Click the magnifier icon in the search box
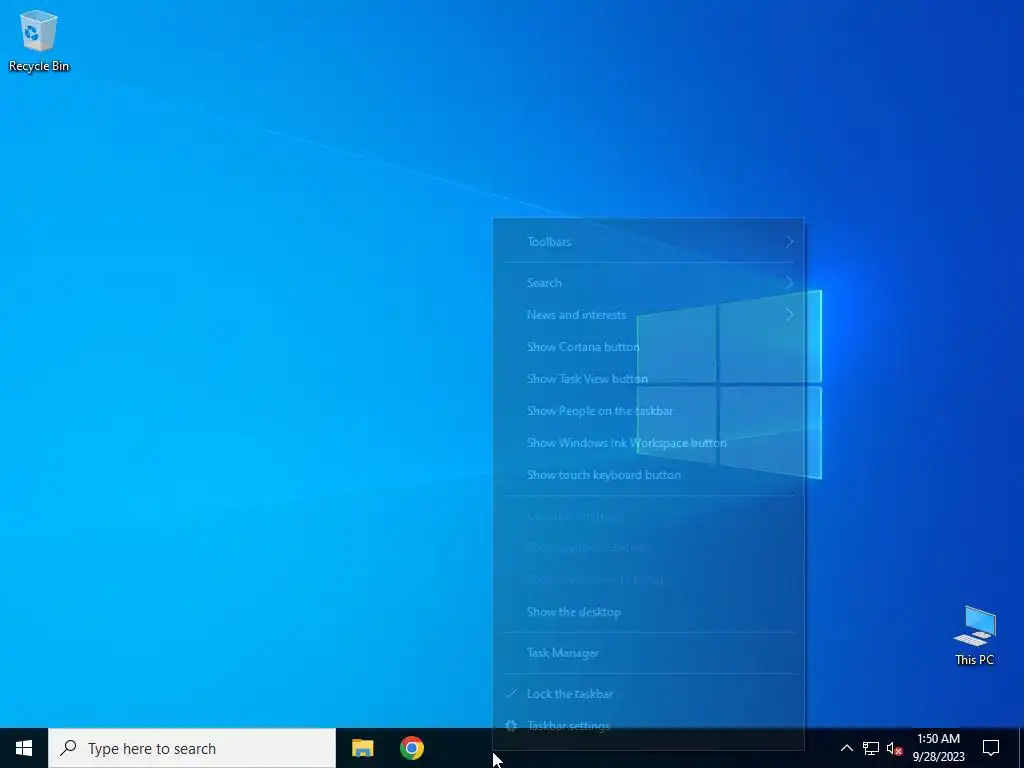1024x768 pixels. (x=68, y=748)
